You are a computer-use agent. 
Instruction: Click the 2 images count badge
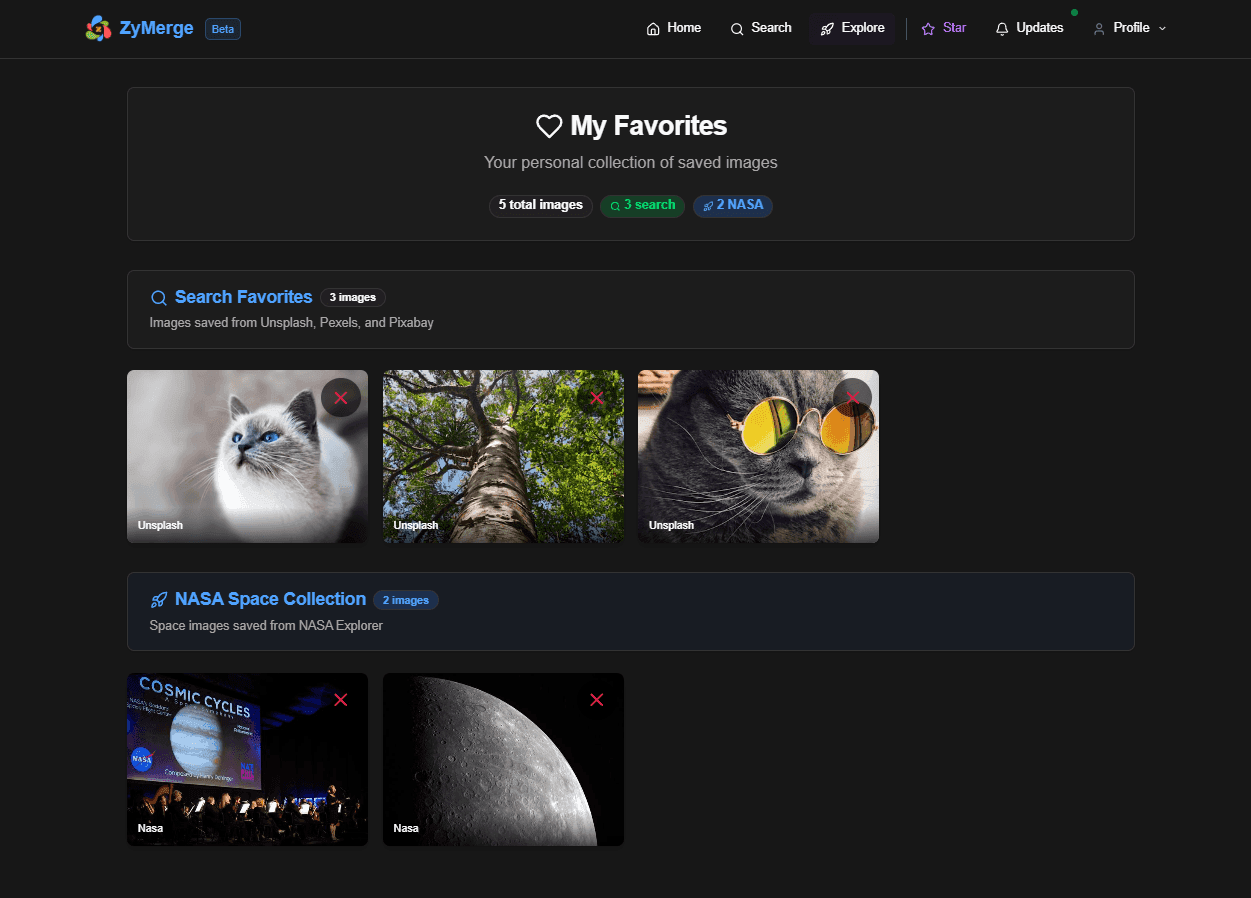pos(406,600)
